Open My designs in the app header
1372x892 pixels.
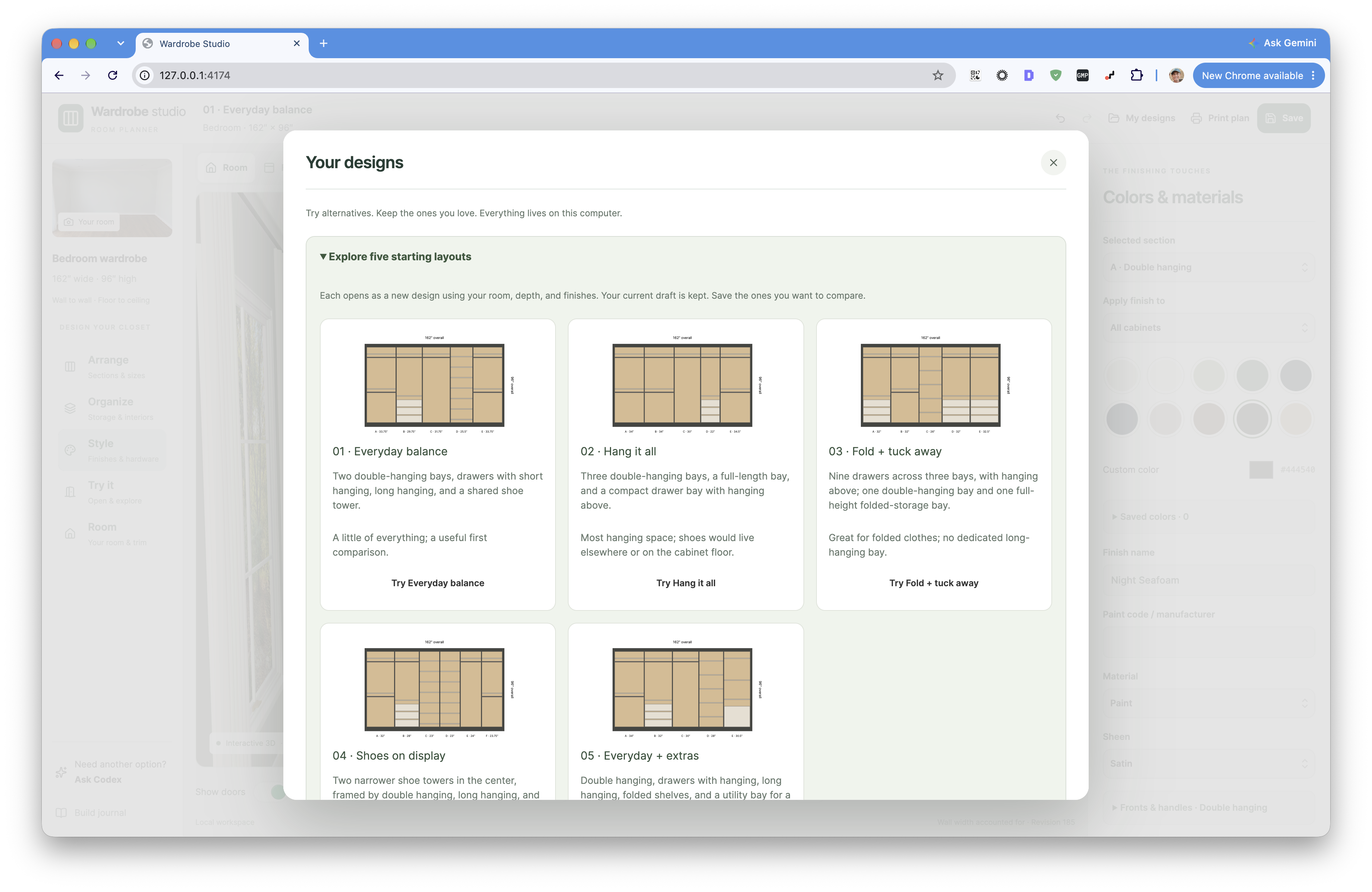point(1142,118)
